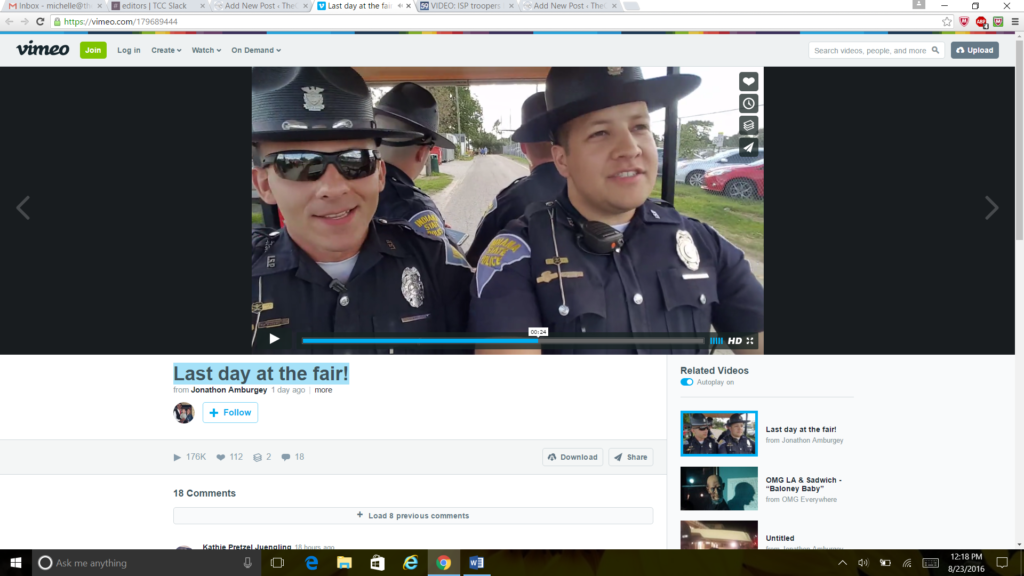Viewport: 1024px width, 576px height.
Task: Follow Jonathon Amburgey with Follow button
Action: (x=230, y=412)
